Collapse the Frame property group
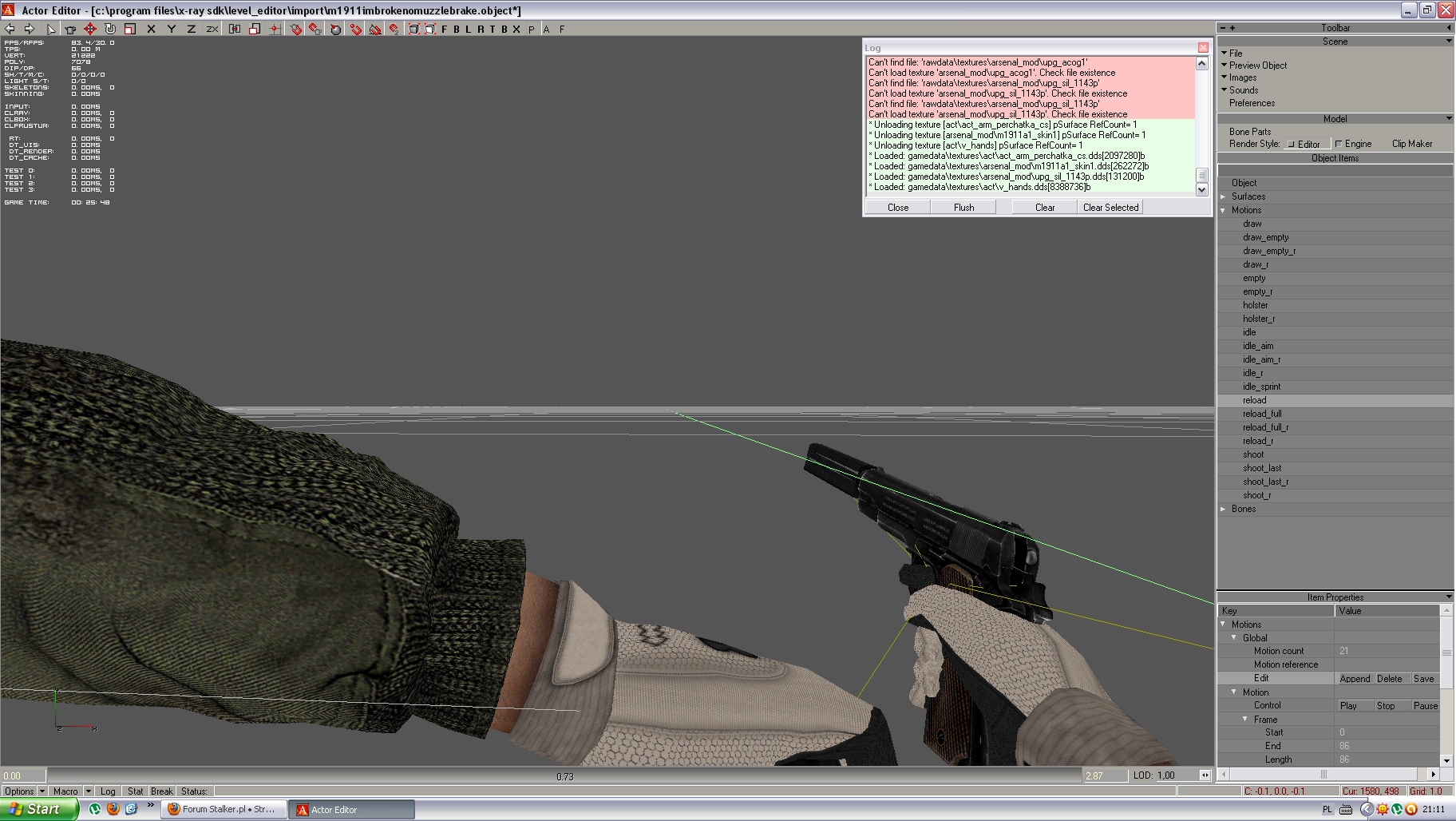The image size is (1456, 821). pos(1245,719)
